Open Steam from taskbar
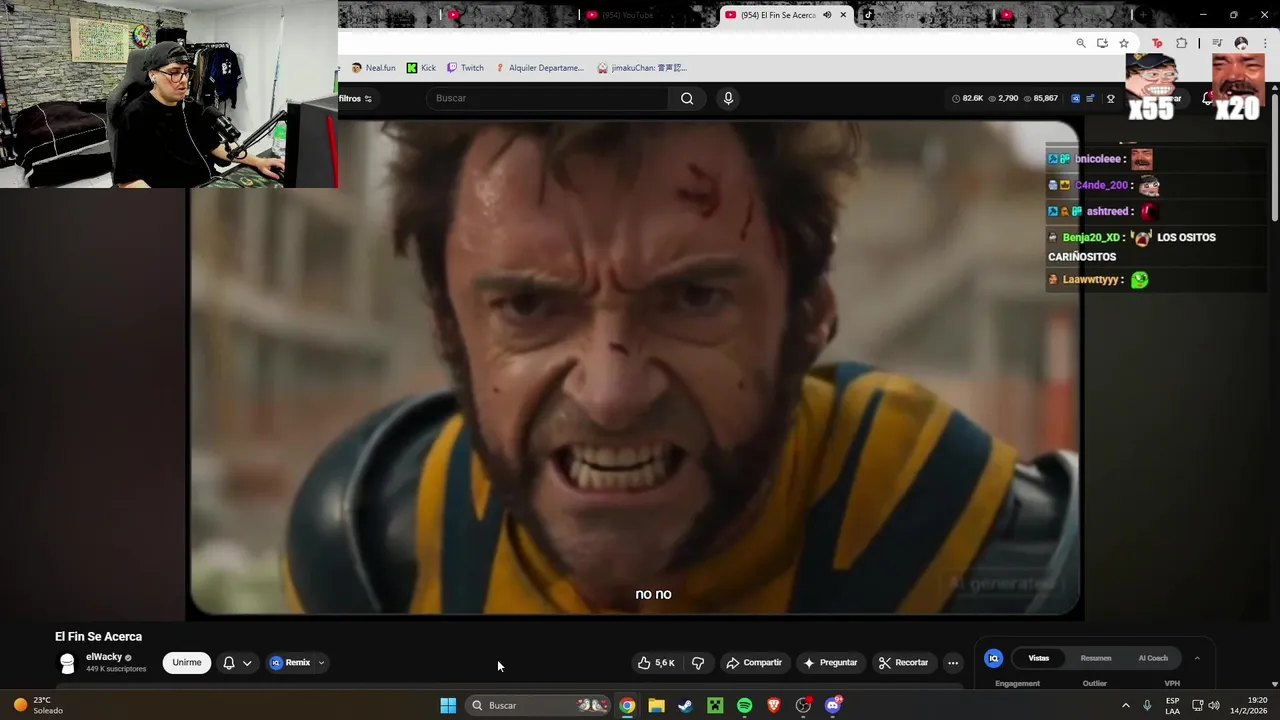This screenshot has height=720, width=1280. click(685, 705)
